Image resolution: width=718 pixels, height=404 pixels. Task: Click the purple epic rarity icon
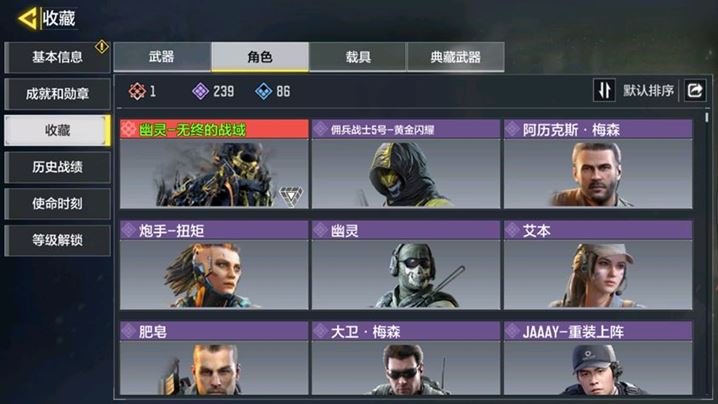[x=200, y=91]
